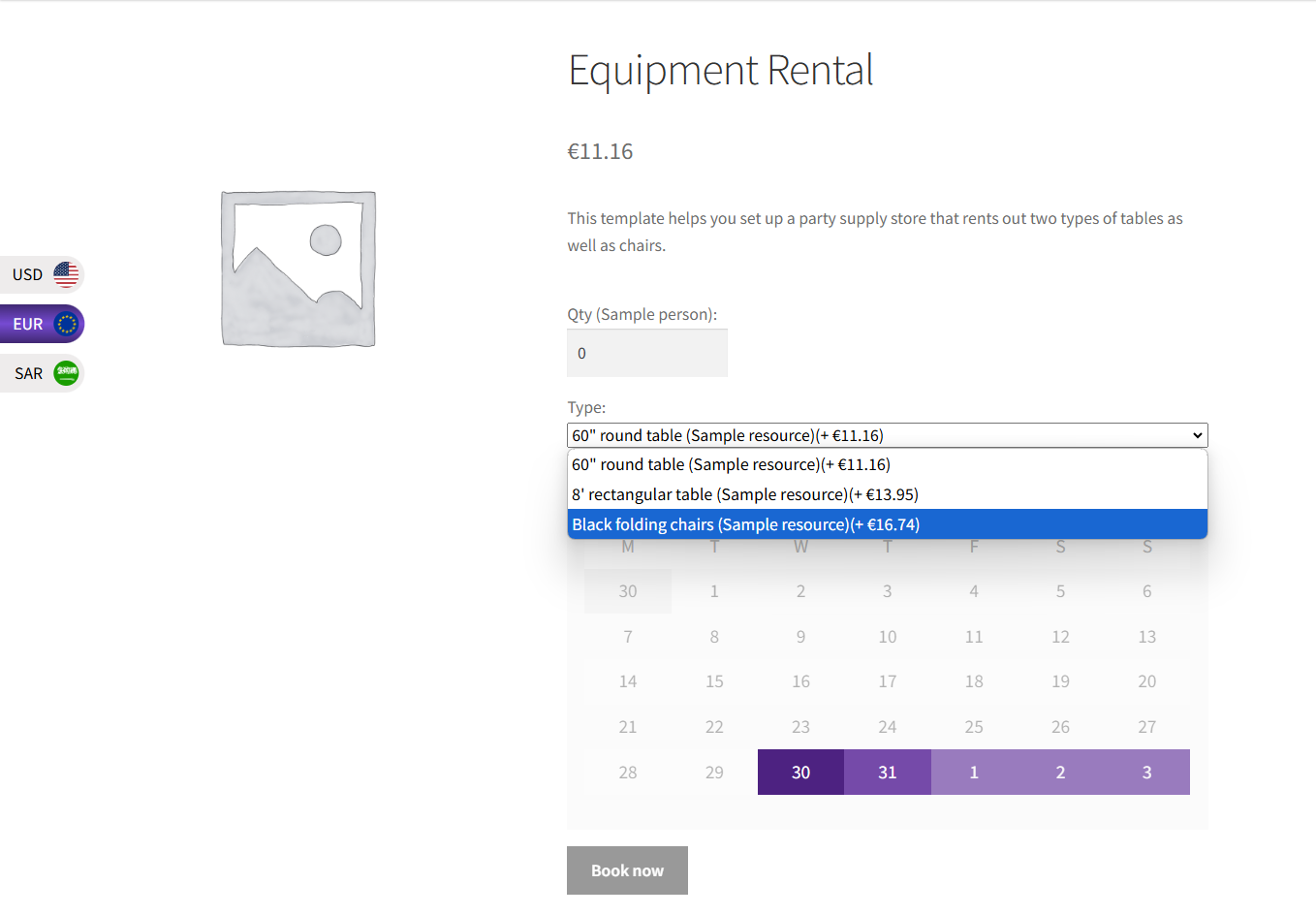Click the party supply store description text
Viewport: 1316px width, 916px height.
click(x=875, y=232)
